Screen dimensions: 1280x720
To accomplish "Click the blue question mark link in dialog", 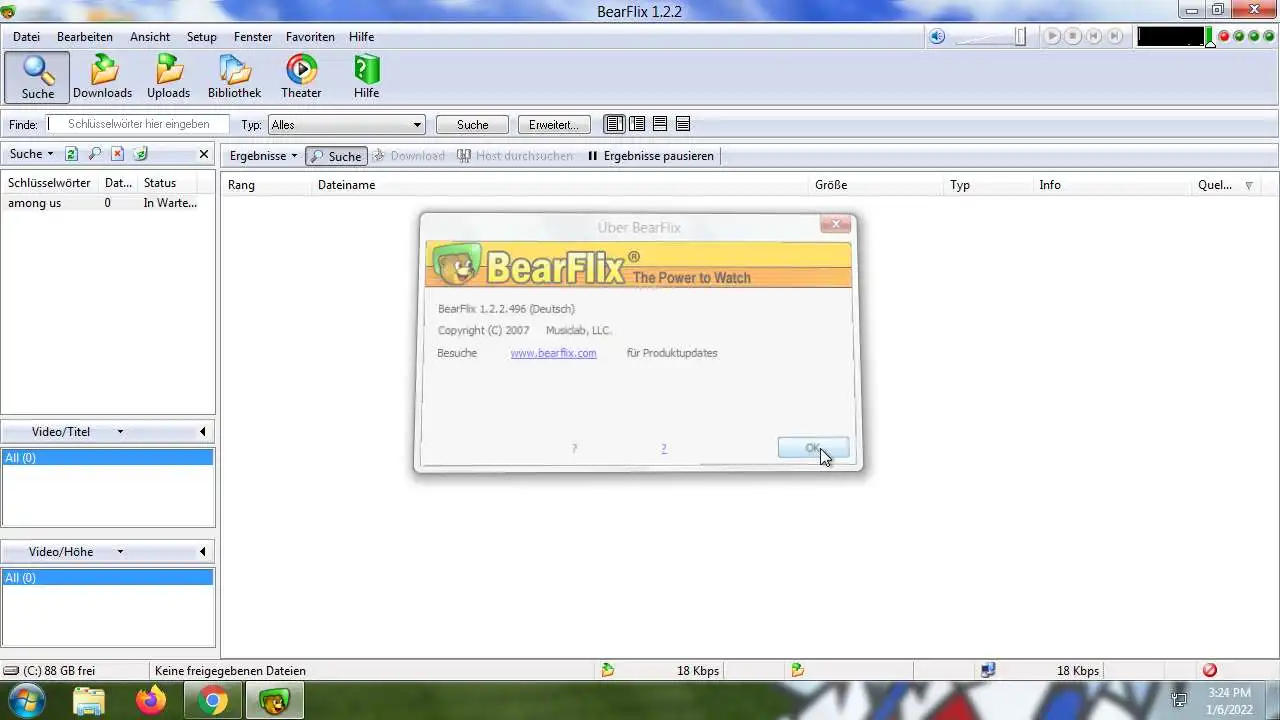I will [663, 448].
